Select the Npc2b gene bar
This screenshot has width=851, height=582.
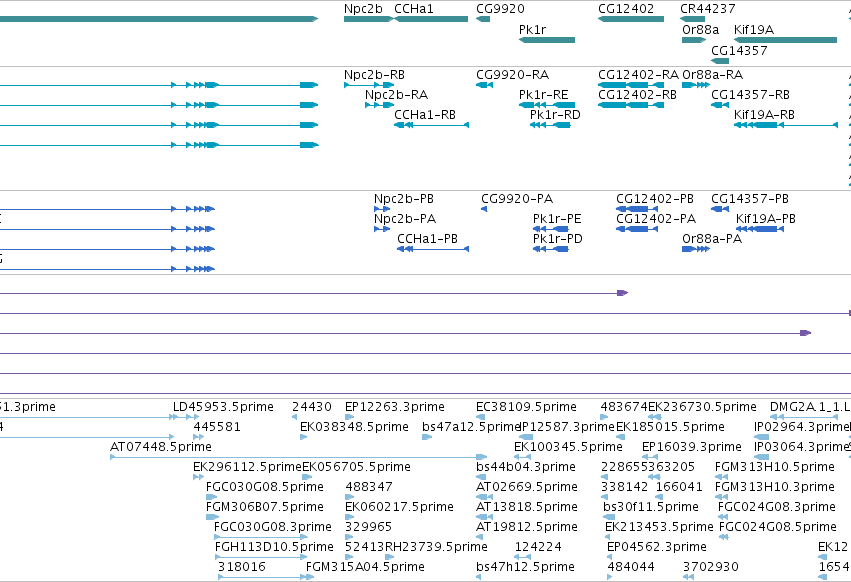[368, 19]
